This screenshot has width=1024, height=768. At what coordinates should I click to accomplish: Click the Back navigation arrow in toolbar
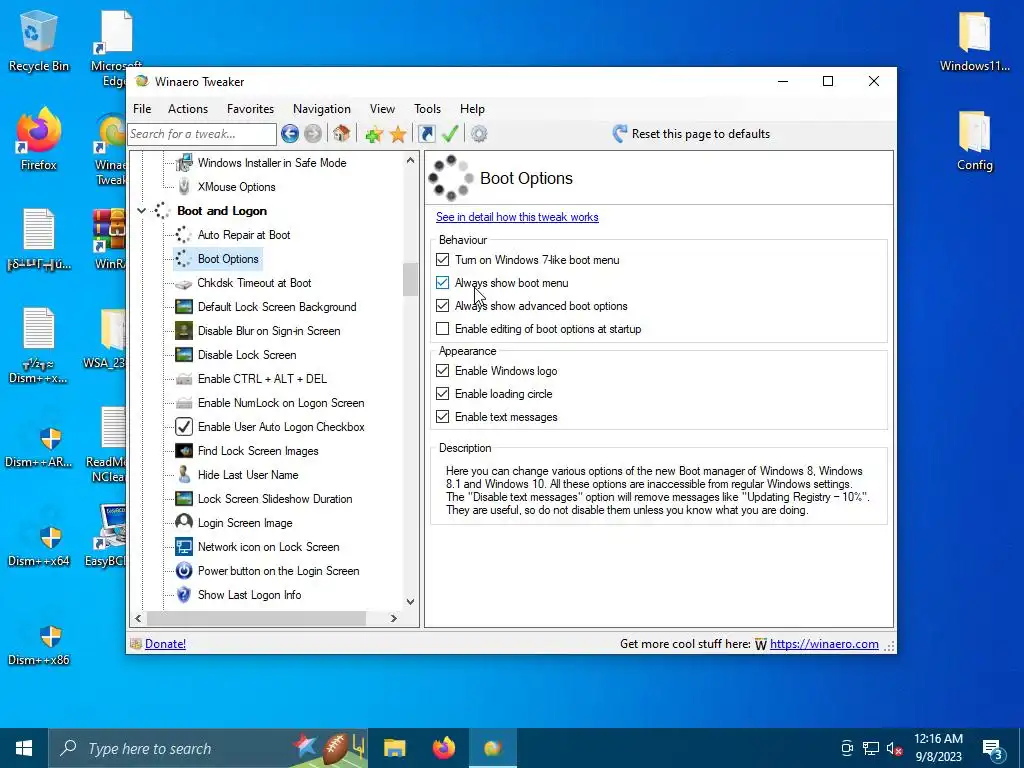click(x=290, y=134)
